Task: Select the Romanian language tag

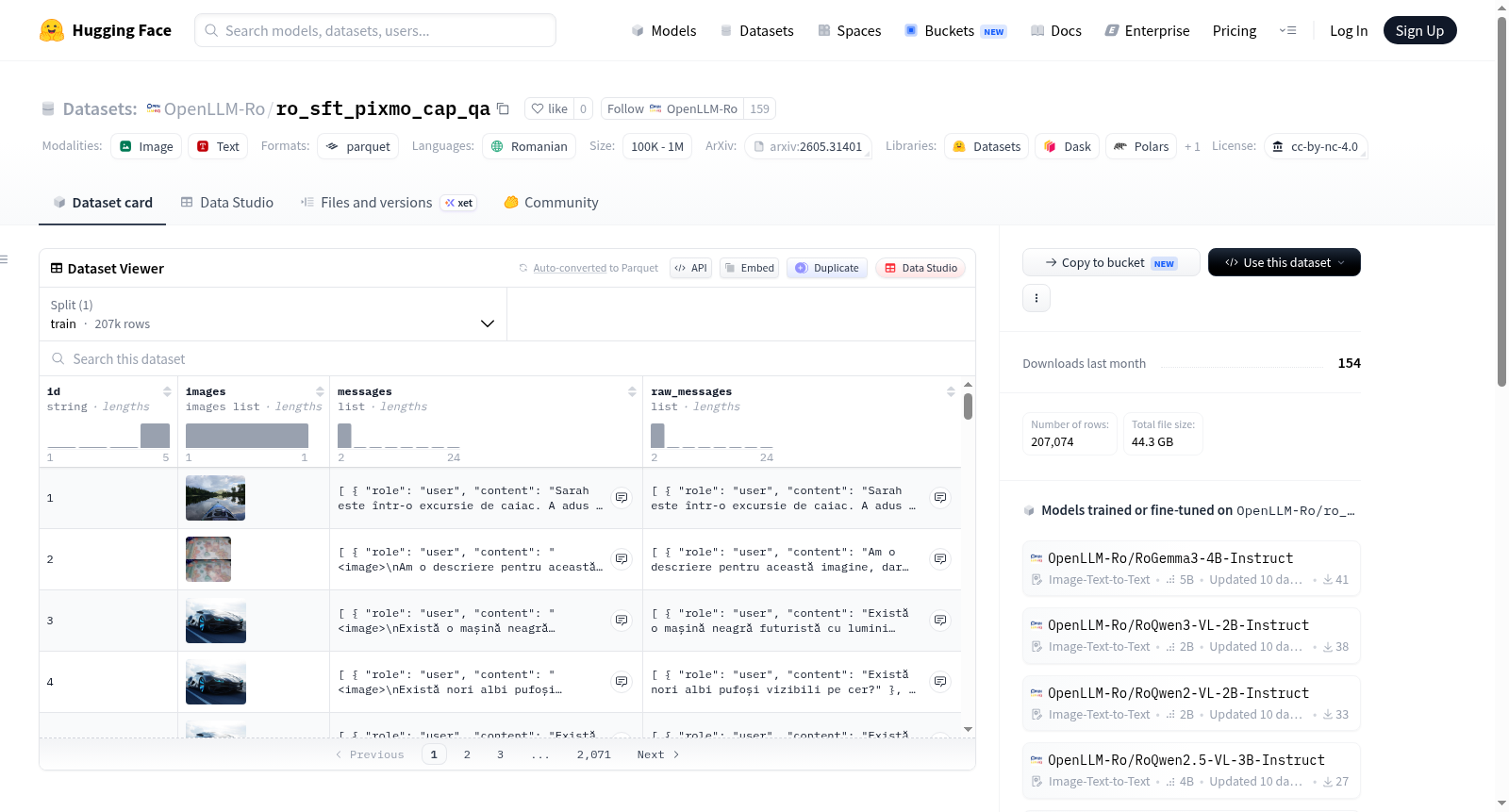Action: pos(529,146)
